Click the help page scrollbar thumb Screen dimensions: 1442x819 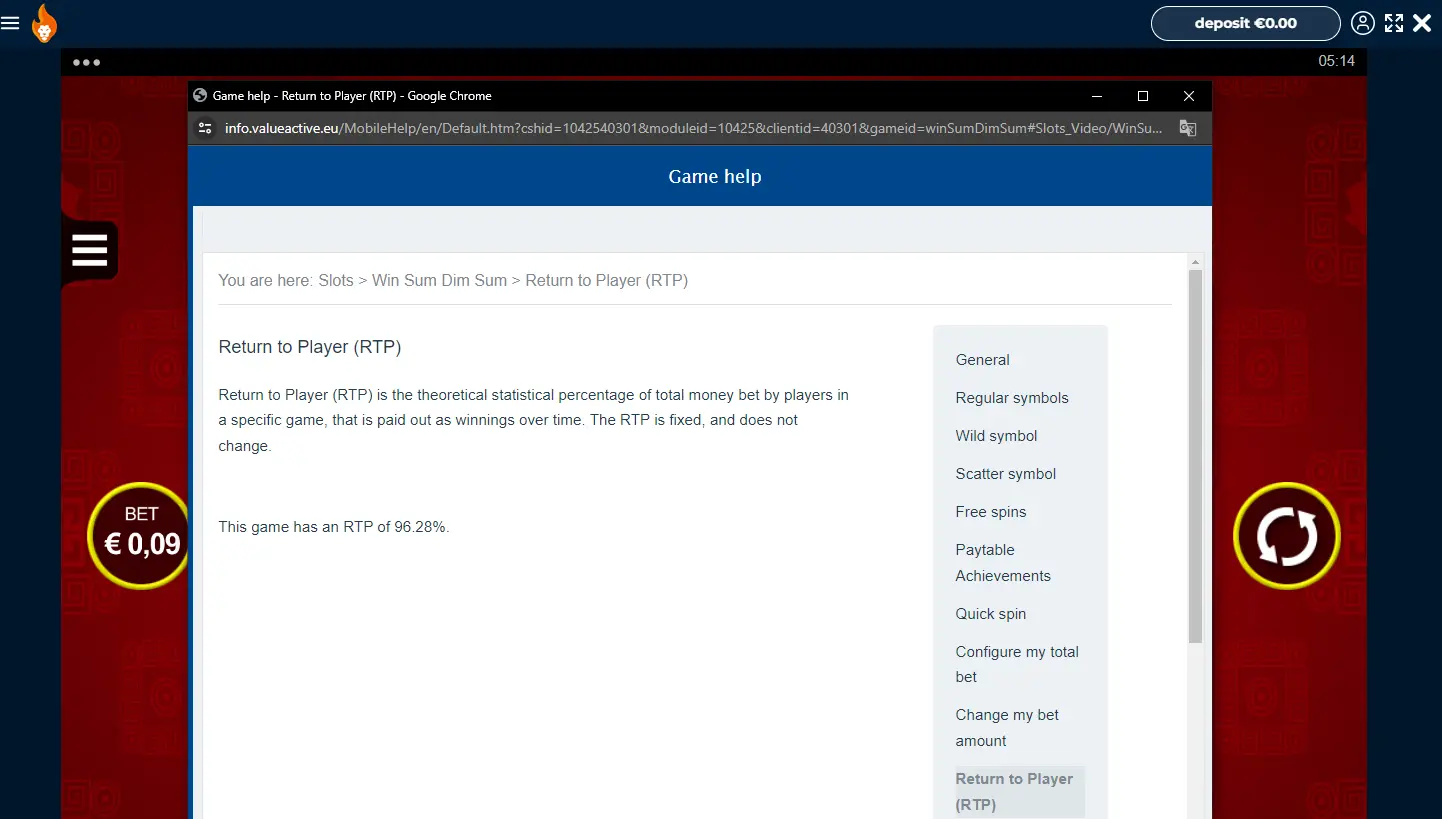coord(1195,456)
